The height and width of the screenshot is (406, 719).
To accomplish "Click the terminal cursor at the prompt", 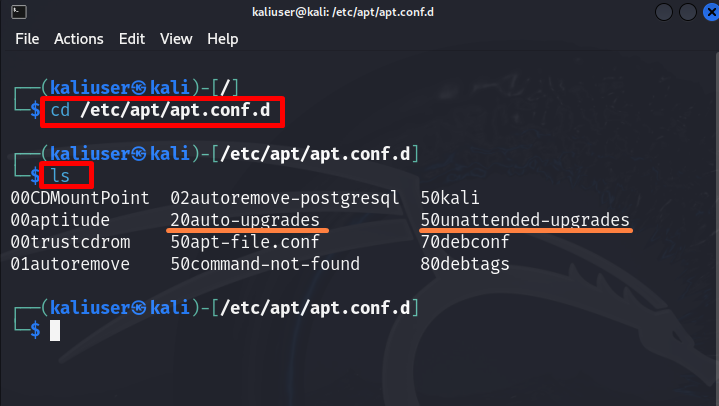I will tap(55, 330).
